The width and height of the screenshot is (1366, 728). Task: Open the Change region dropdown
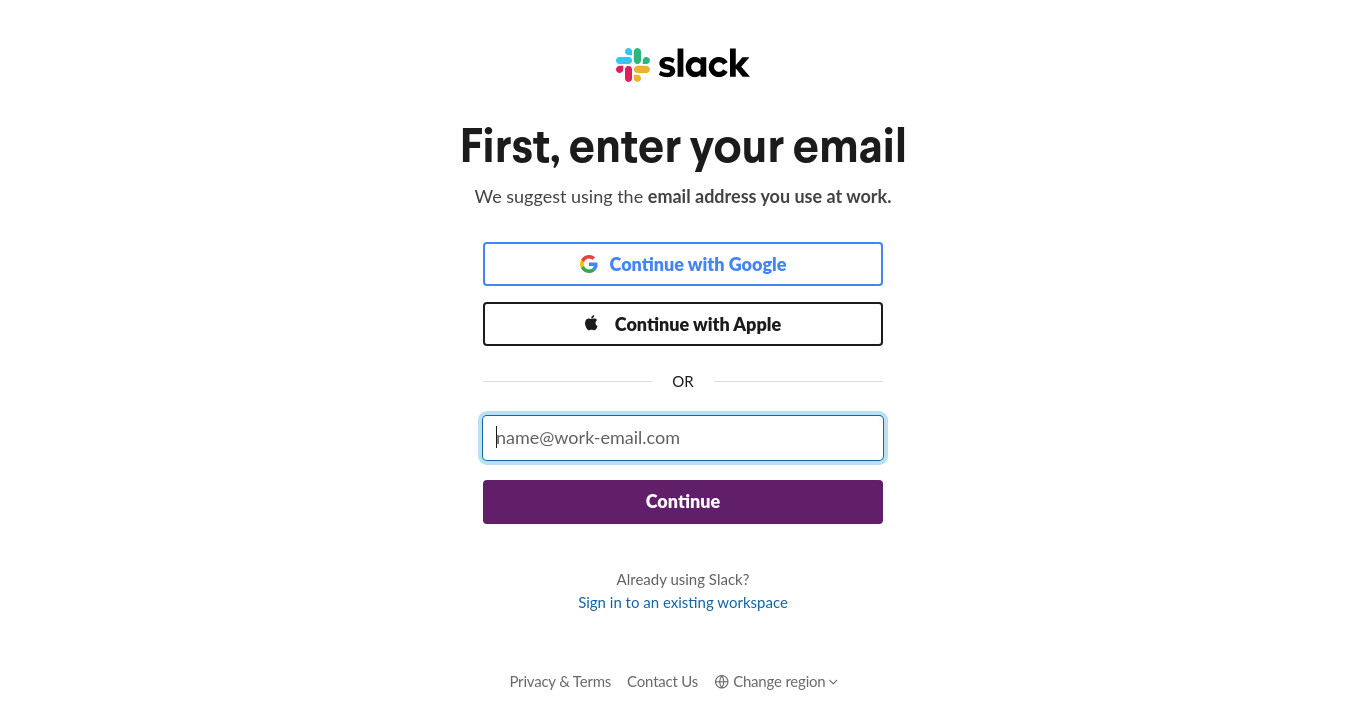(776, 682)
